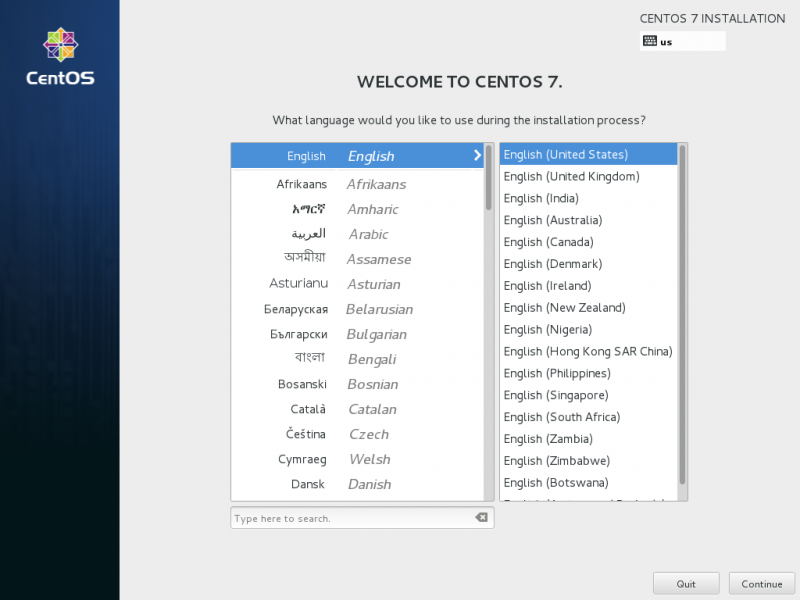This screenshot has height=600, width=800.
Task: Select Danish language row
Action: [x=355, y=484]
